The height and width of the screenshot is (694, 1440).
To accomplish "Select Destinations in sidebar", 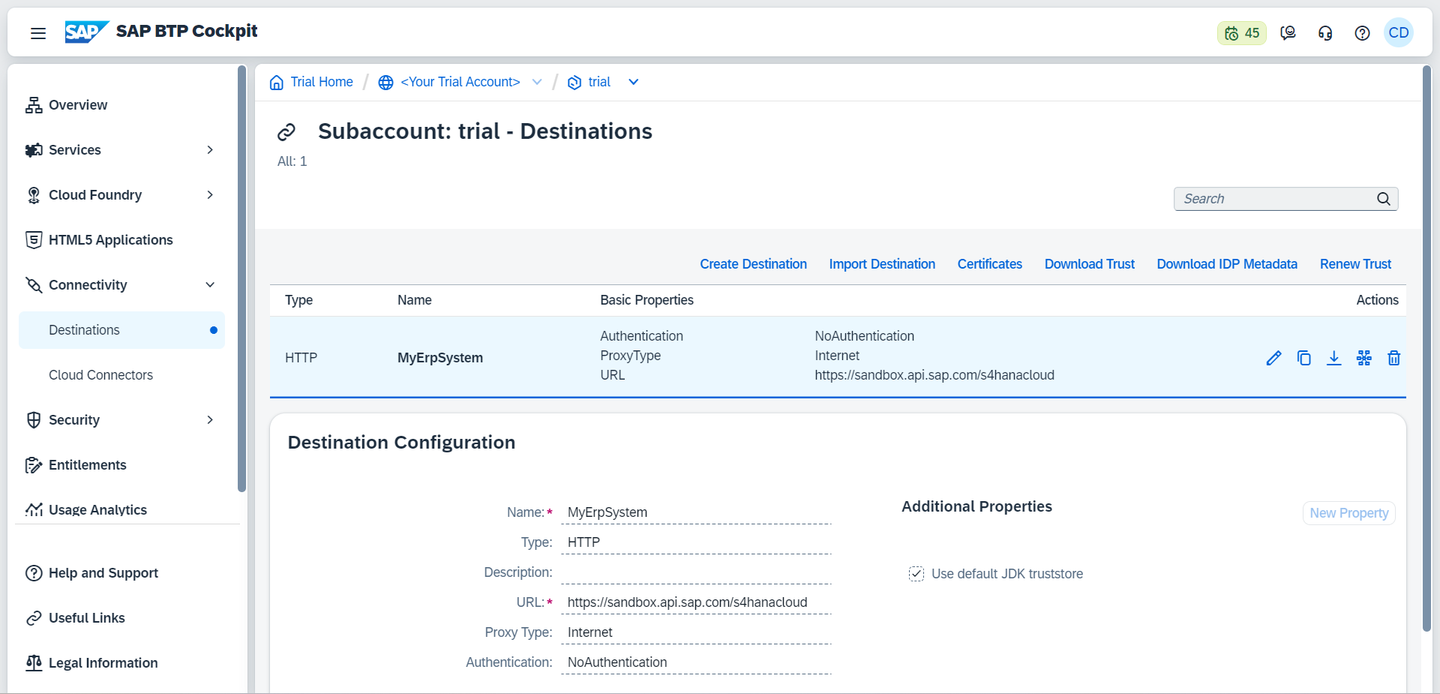I will pyautogui.click(x=122, y=330).
